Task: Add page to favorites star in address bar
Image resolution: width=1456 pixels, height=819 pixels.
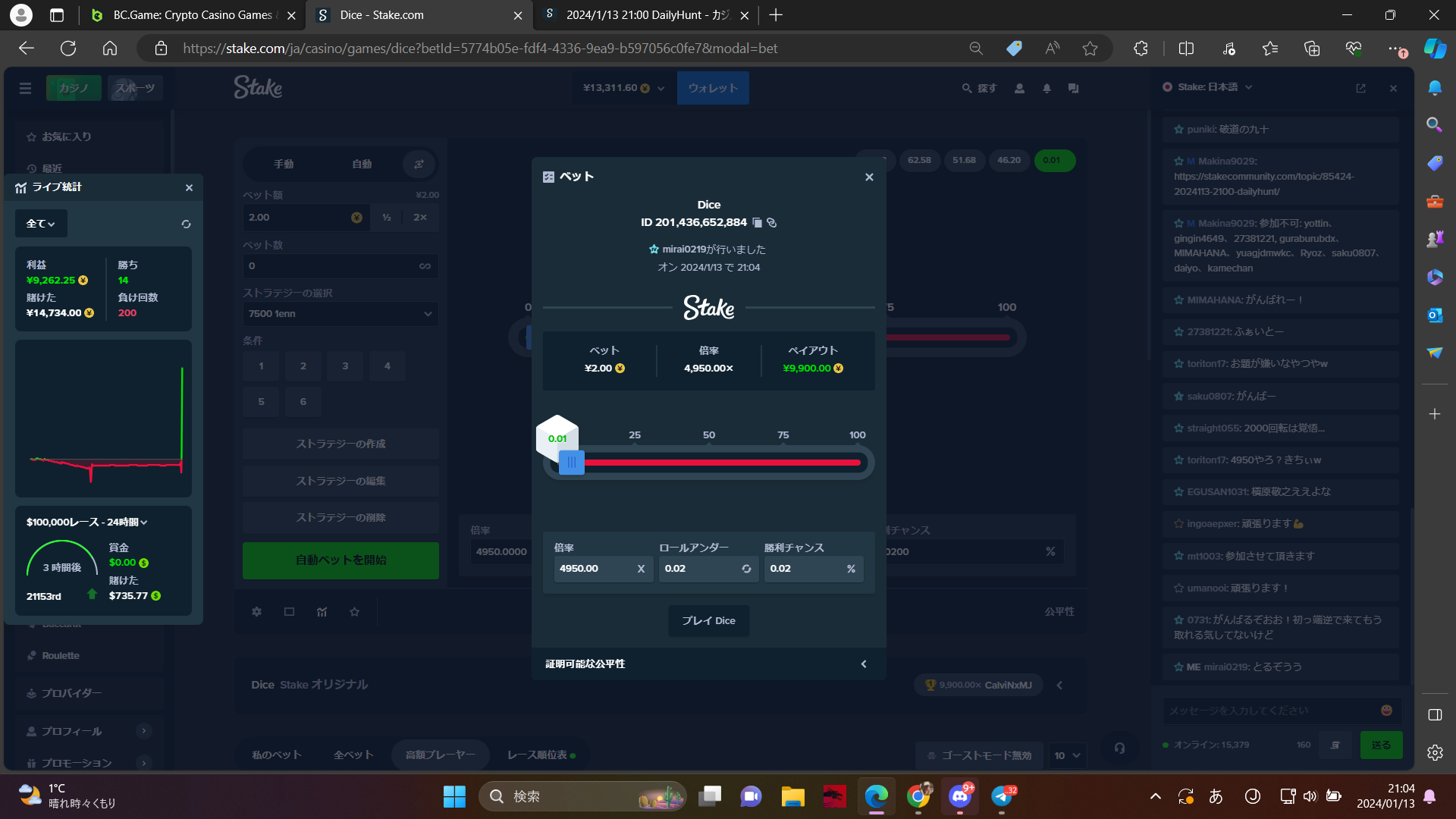Action: click(1090, 49)
